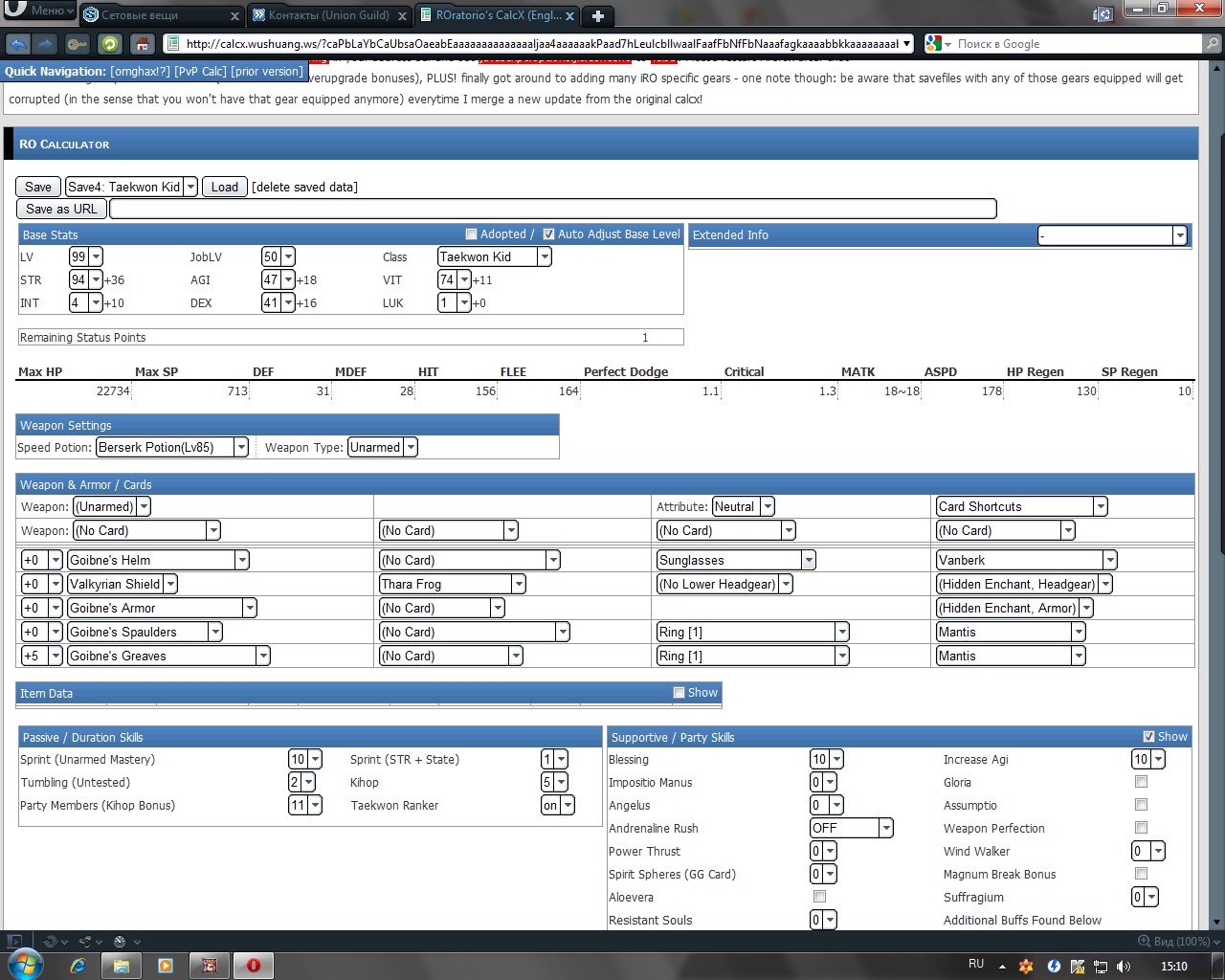Enable the Adopted checkbox
1225x980 pixels.
(x=471, y=234)
